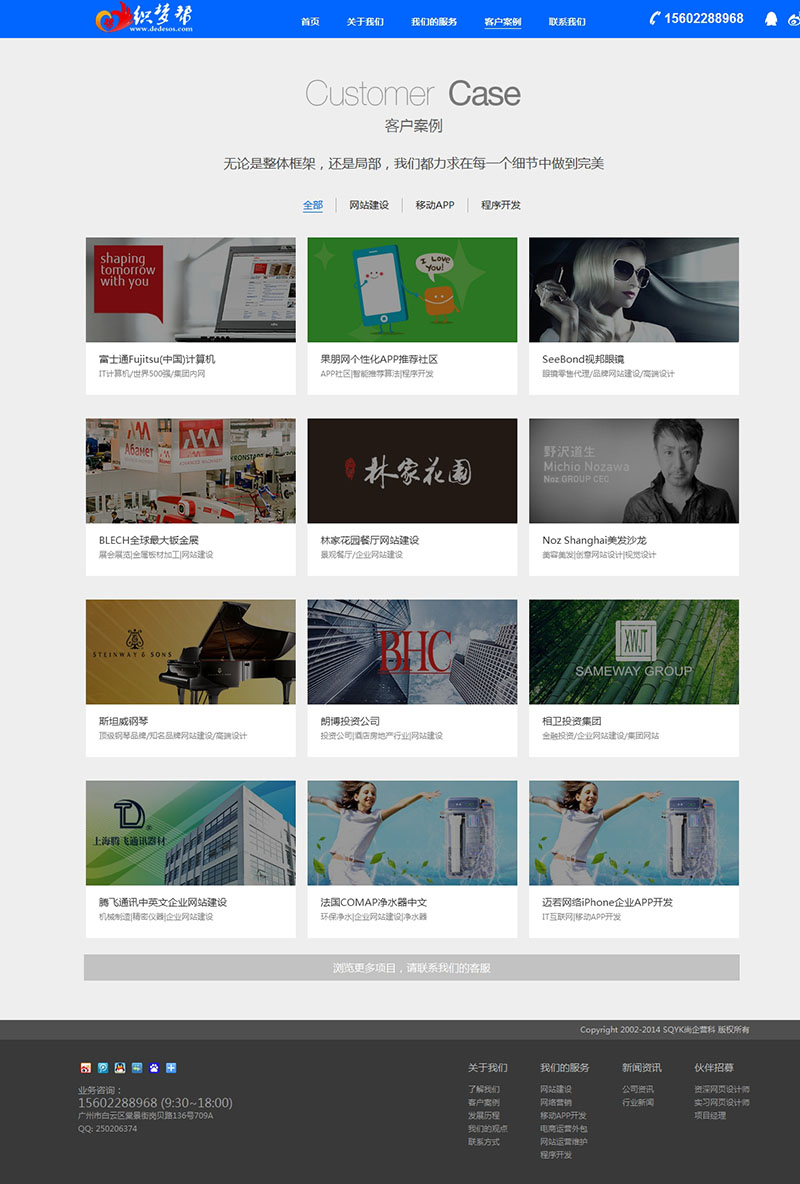Open the 林家花园 dark logo thumbnail

pos(412,471)
